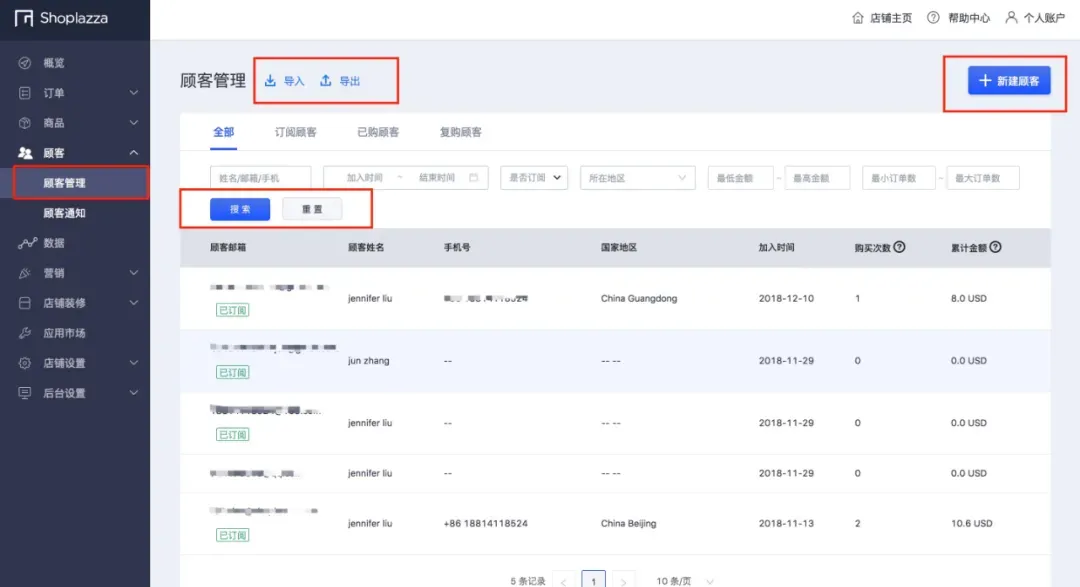Collapse the 顾客 sidebar section
This screenshot has height=587, width=1080.
[134, 152]
